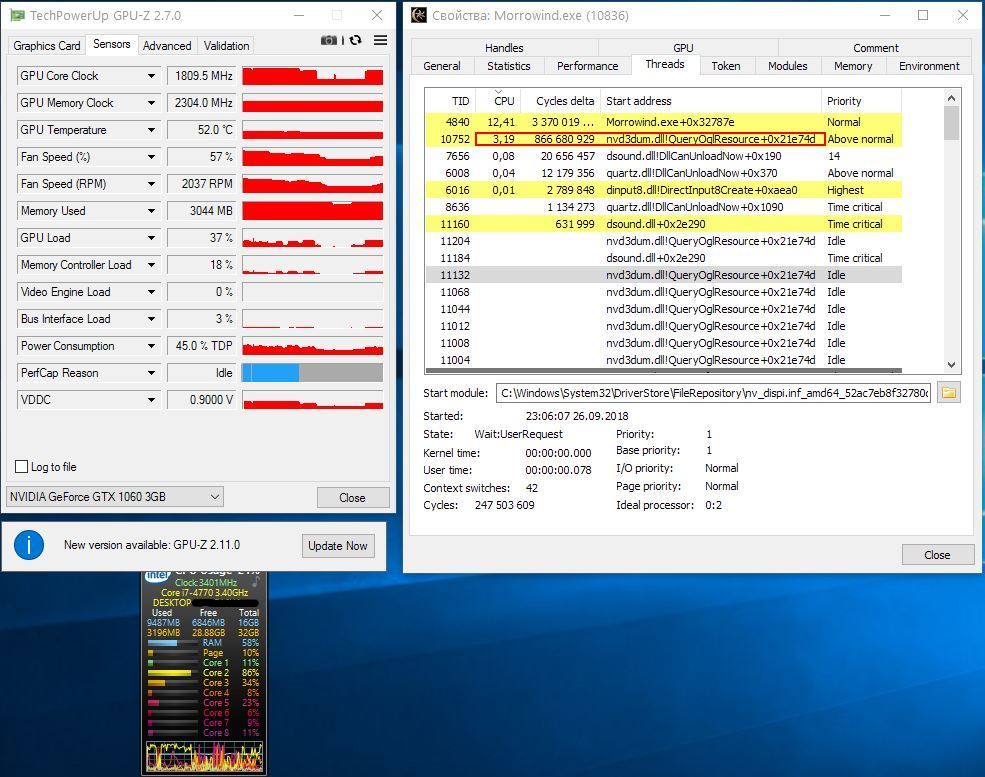The width and height of the screenshot is (985, 777).
Task: Open the GPU Memory Clock sensor dropdown
Action: pyautogui.click(x=151, y=102)
